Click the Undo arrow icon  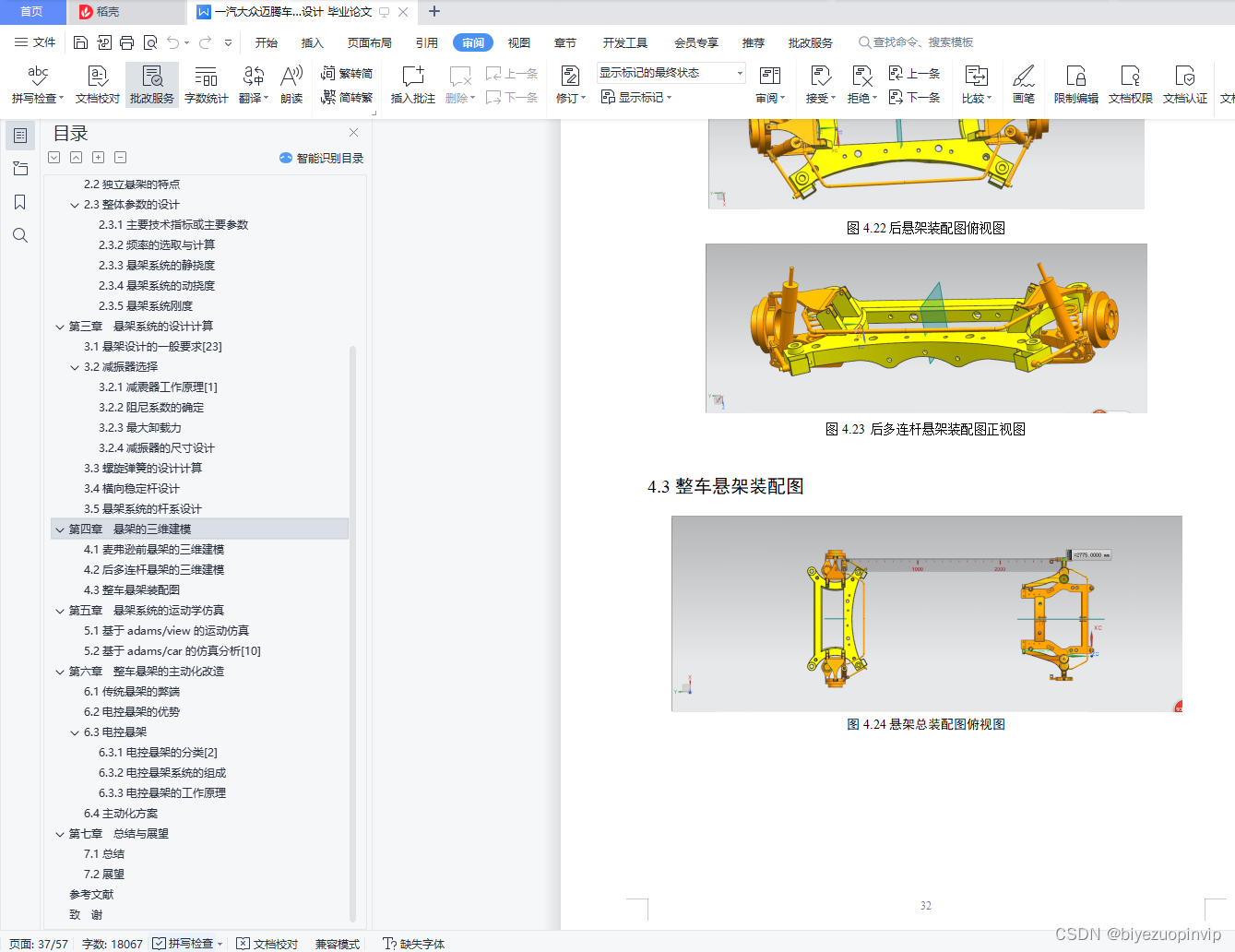tap(173, 42)
